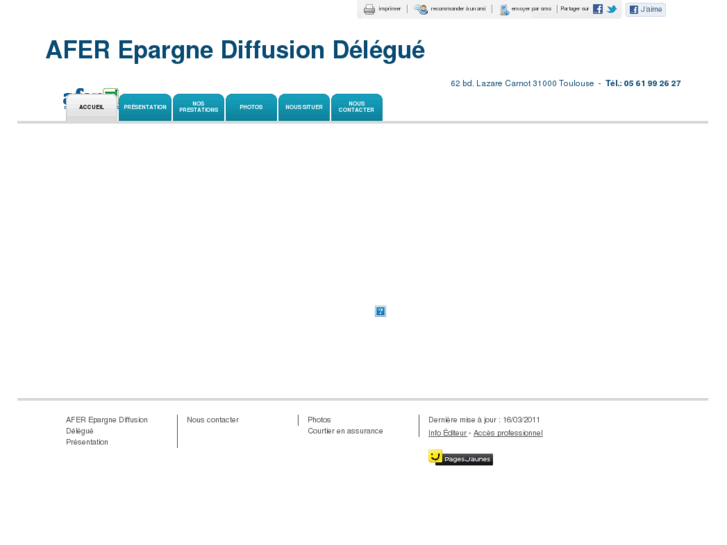Viewport: 727px width, 545px height.
Task: Click the Facebook J'aime button
Action: click(645, 9)
